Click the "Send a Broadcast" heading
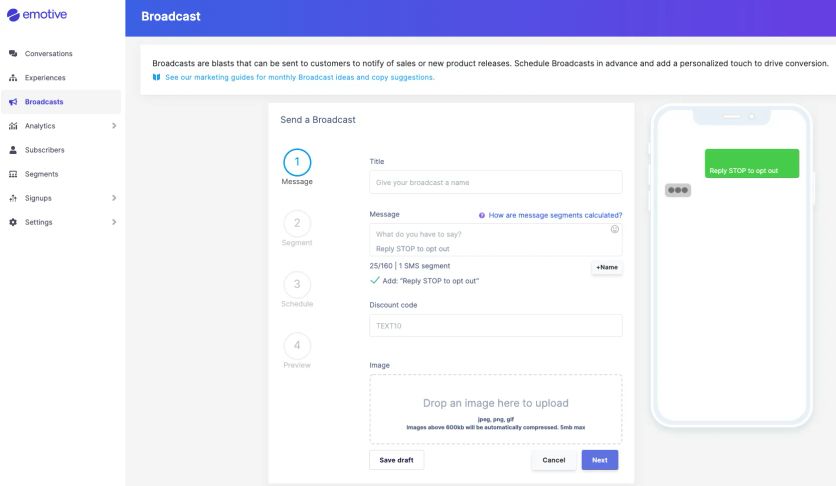 (x=318, y=120)
